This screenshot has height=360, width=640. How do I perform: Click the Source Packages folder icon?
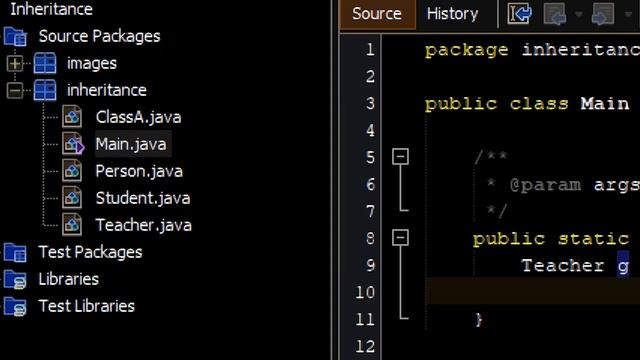point(15,36)
